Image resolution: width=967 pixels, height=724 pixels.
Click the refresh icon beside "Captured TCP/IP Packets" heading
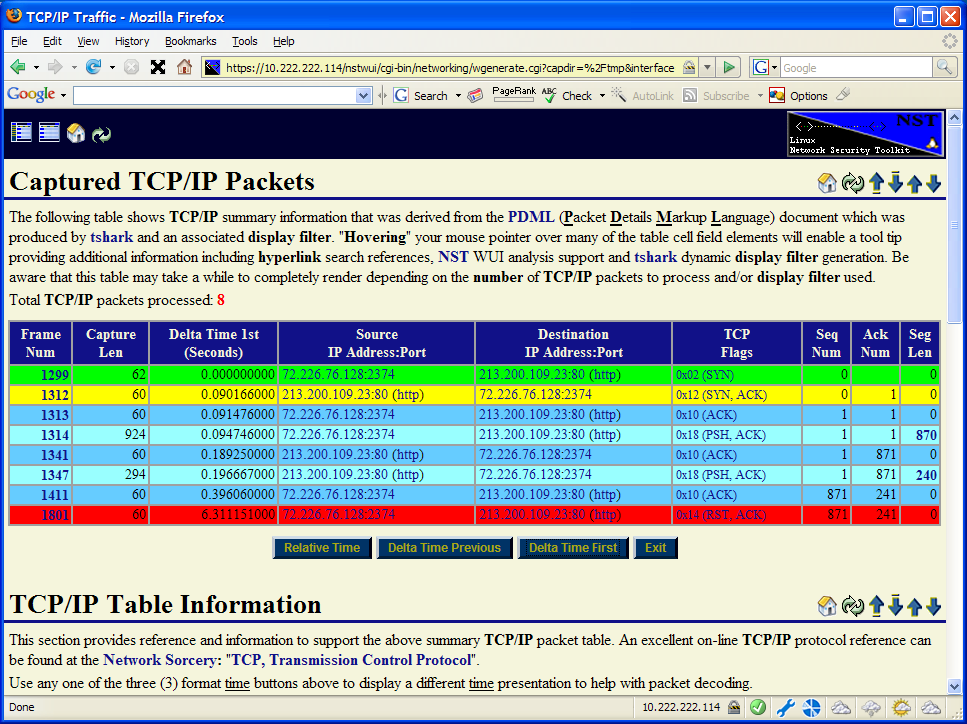(852, 184)
